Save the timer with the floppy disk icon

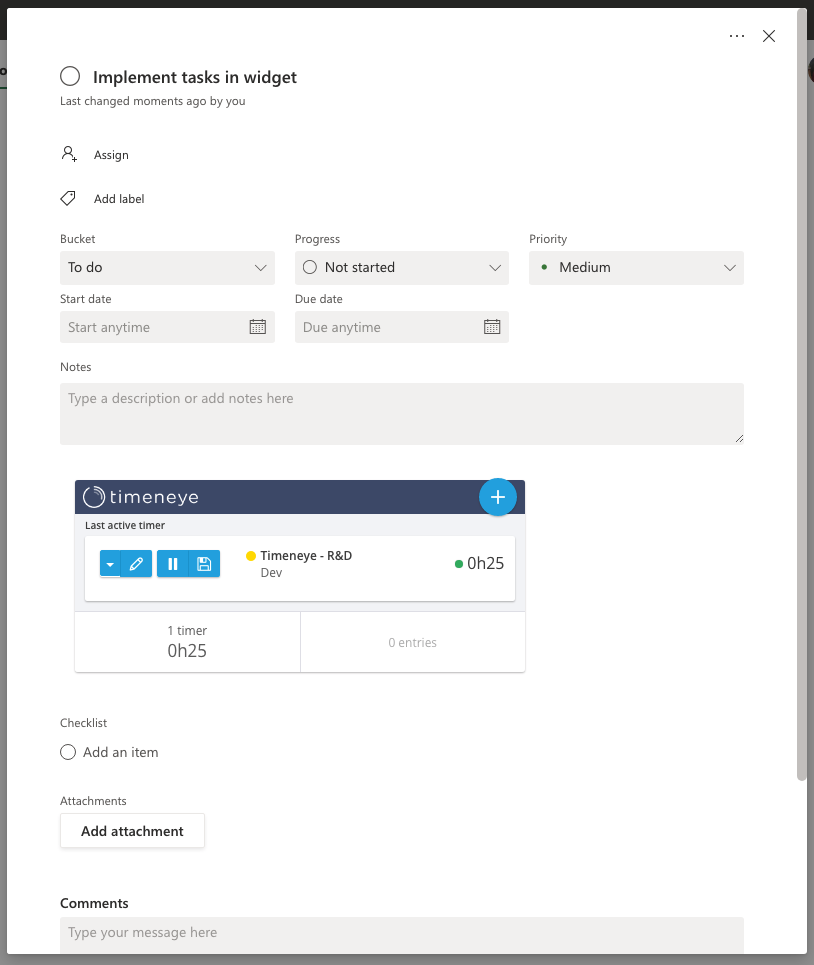click(x=203, y=563)
